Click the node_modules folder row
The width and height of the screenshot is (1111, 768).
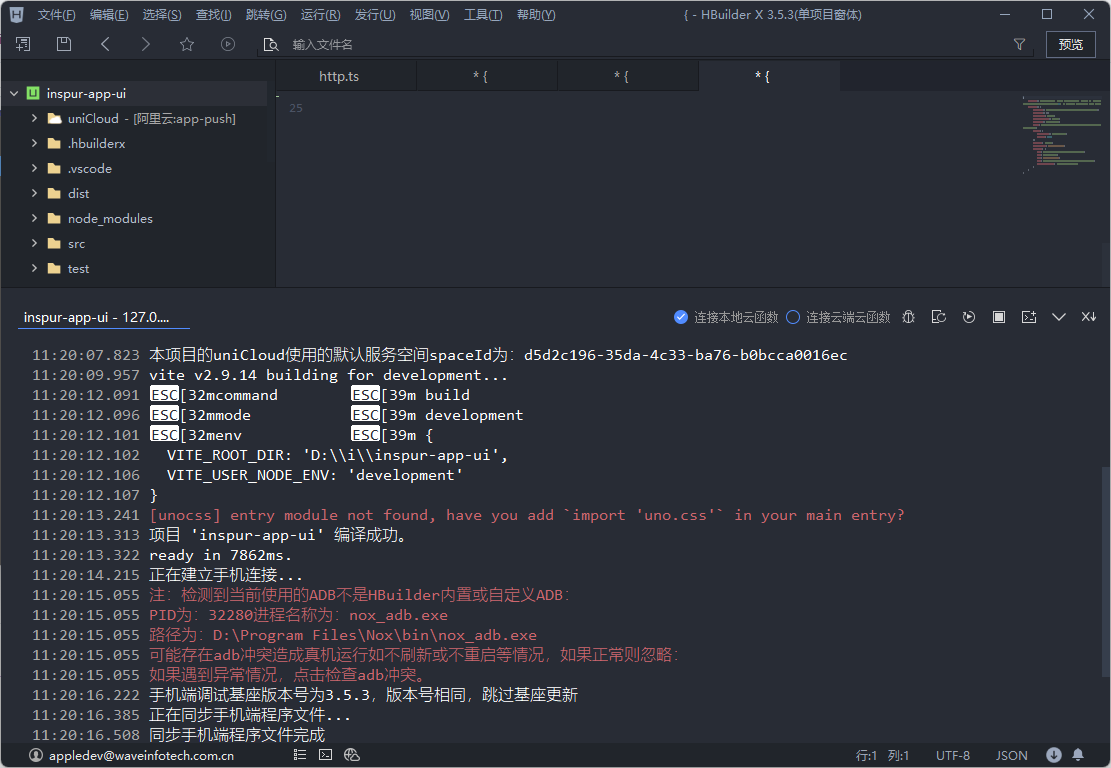click(x=135, y=218)
